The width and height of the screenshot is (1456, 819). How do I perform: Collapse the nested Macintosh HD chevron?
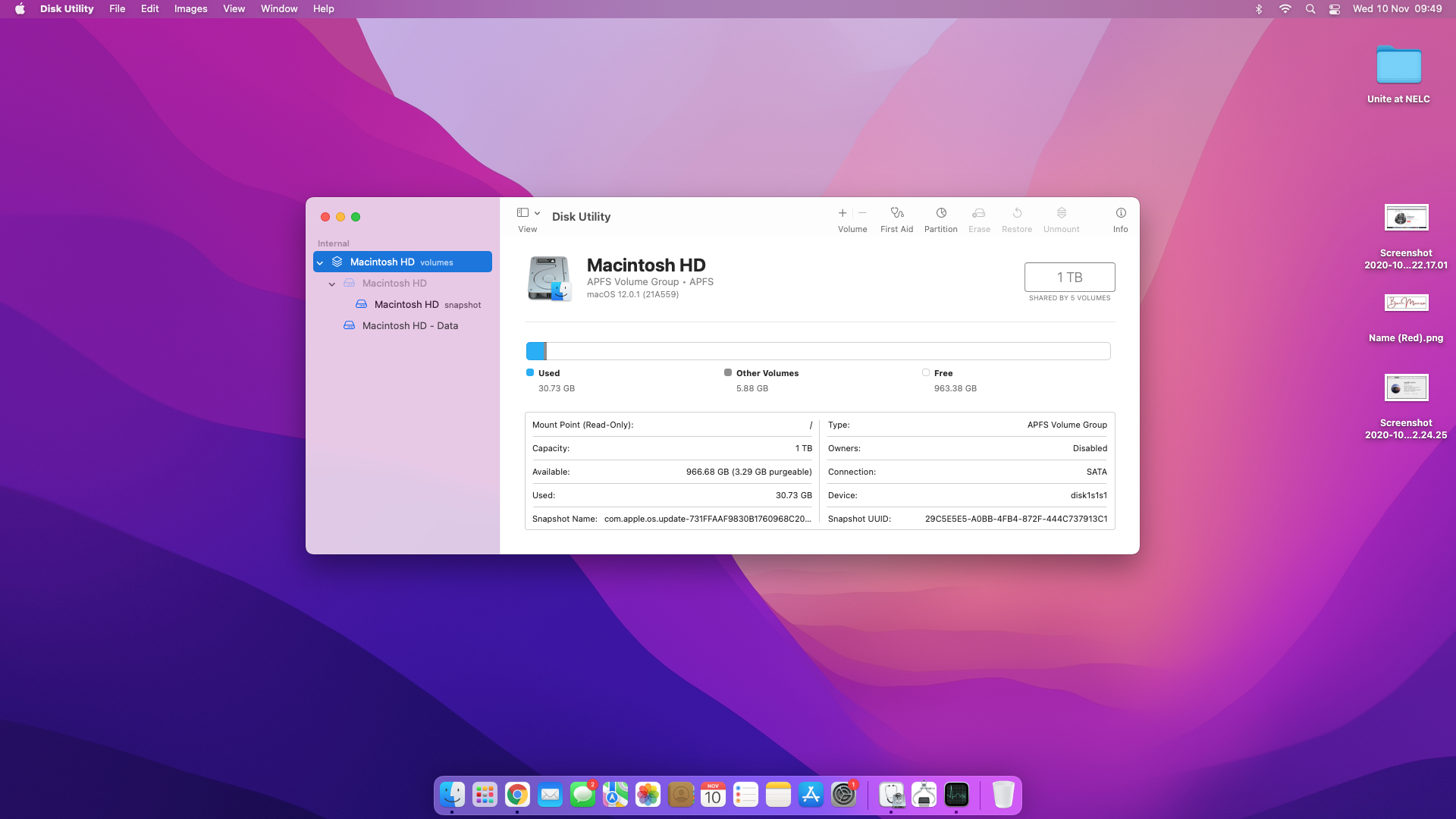[332, 284]
